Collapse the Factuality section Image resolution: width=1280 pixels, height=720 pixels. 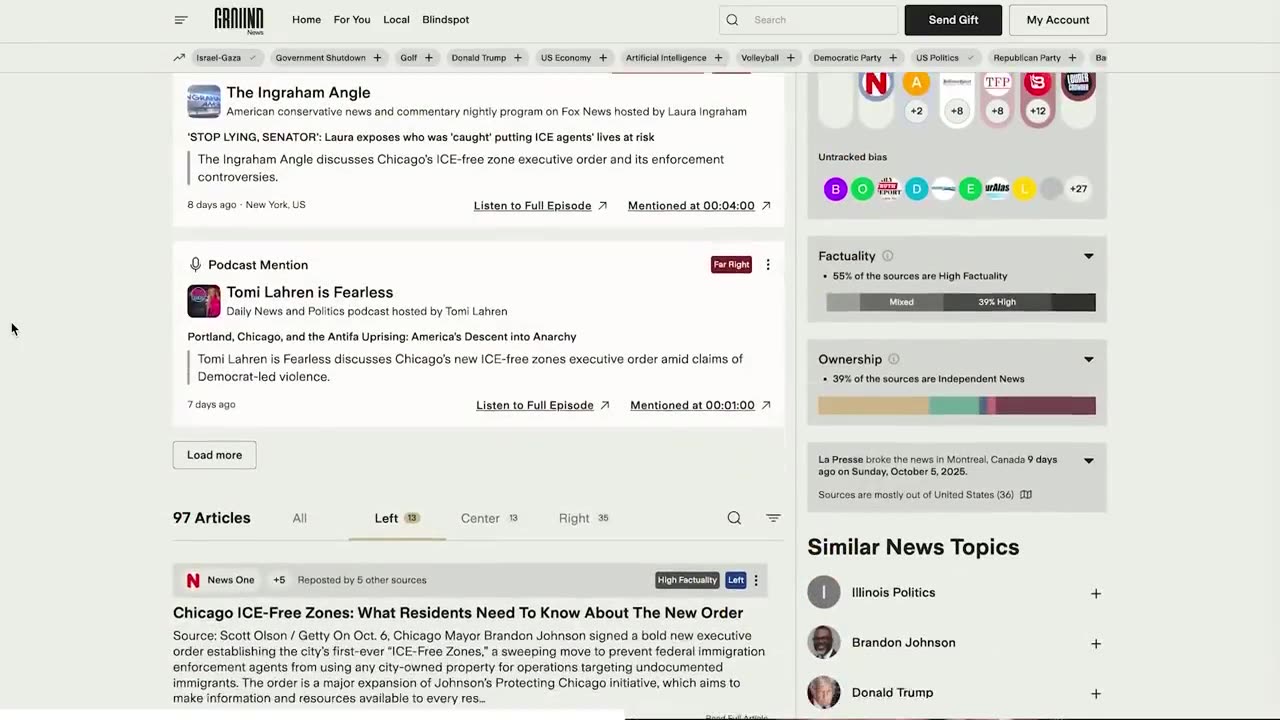1089,256
